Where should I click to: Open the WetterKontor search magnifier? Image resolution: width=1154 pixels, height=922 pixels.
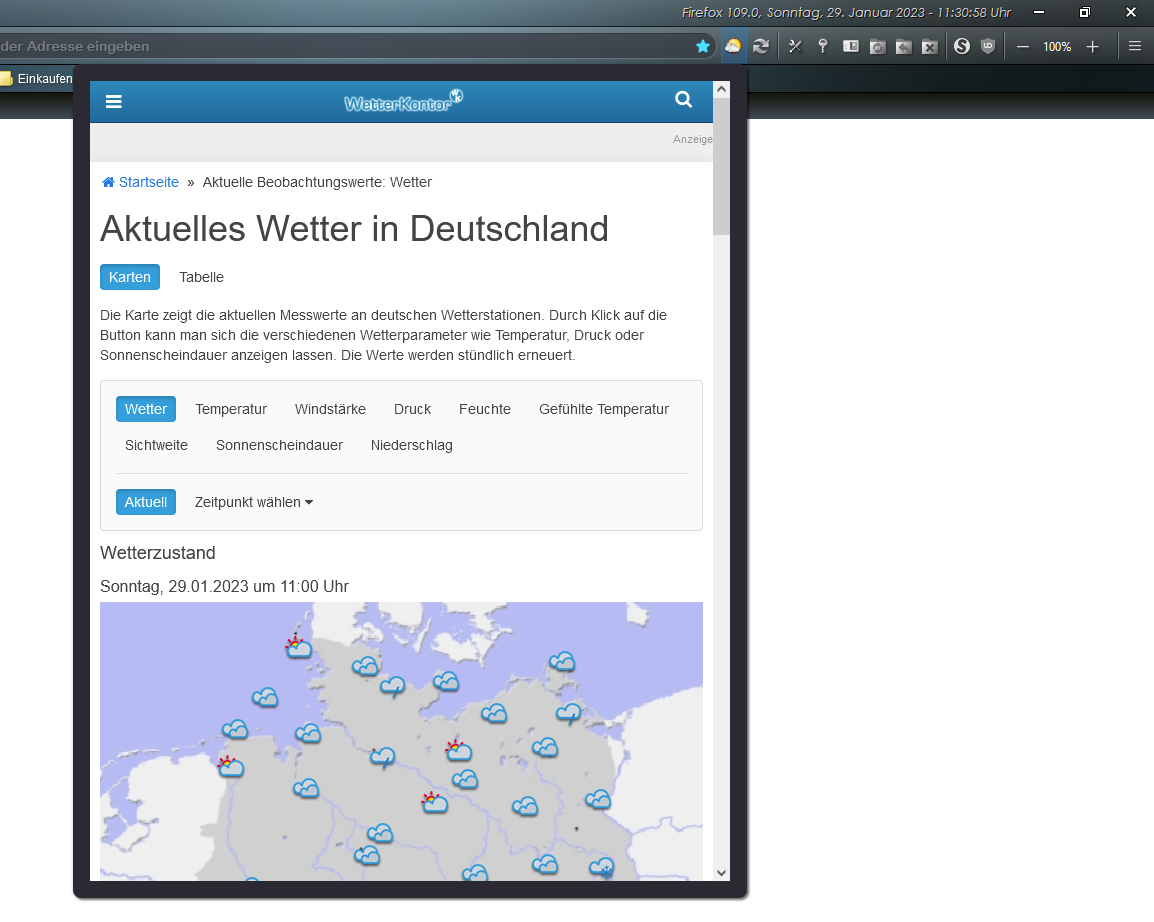(x=684, y=100)
